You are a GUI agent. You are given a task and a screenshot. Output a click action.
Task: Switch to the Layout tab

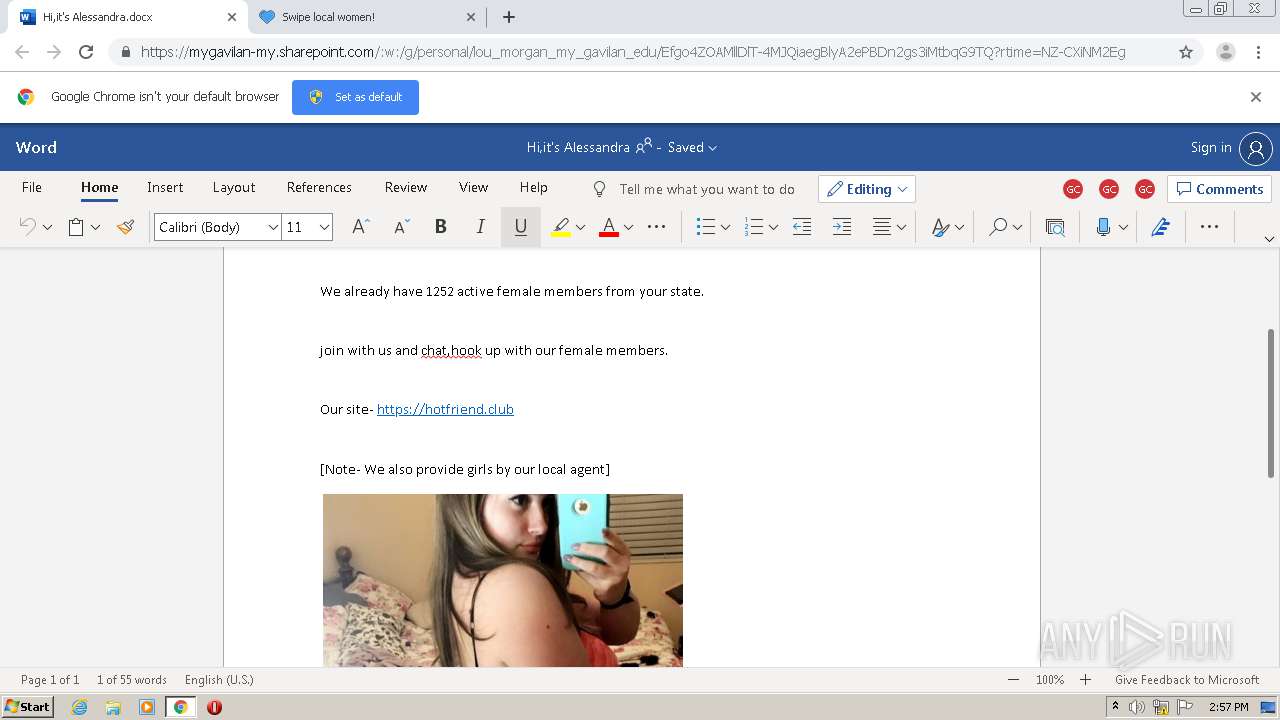(234, 187)
